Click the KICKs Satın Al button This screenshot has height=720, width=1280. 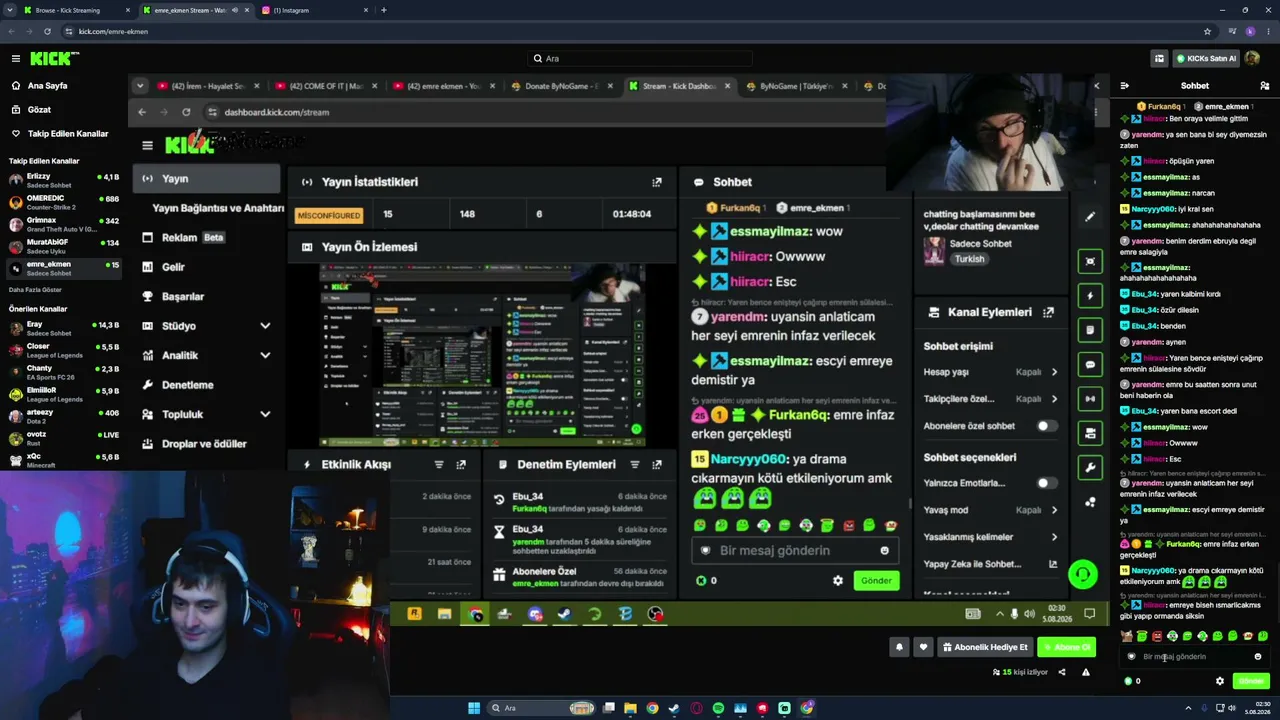[1205, 59]
